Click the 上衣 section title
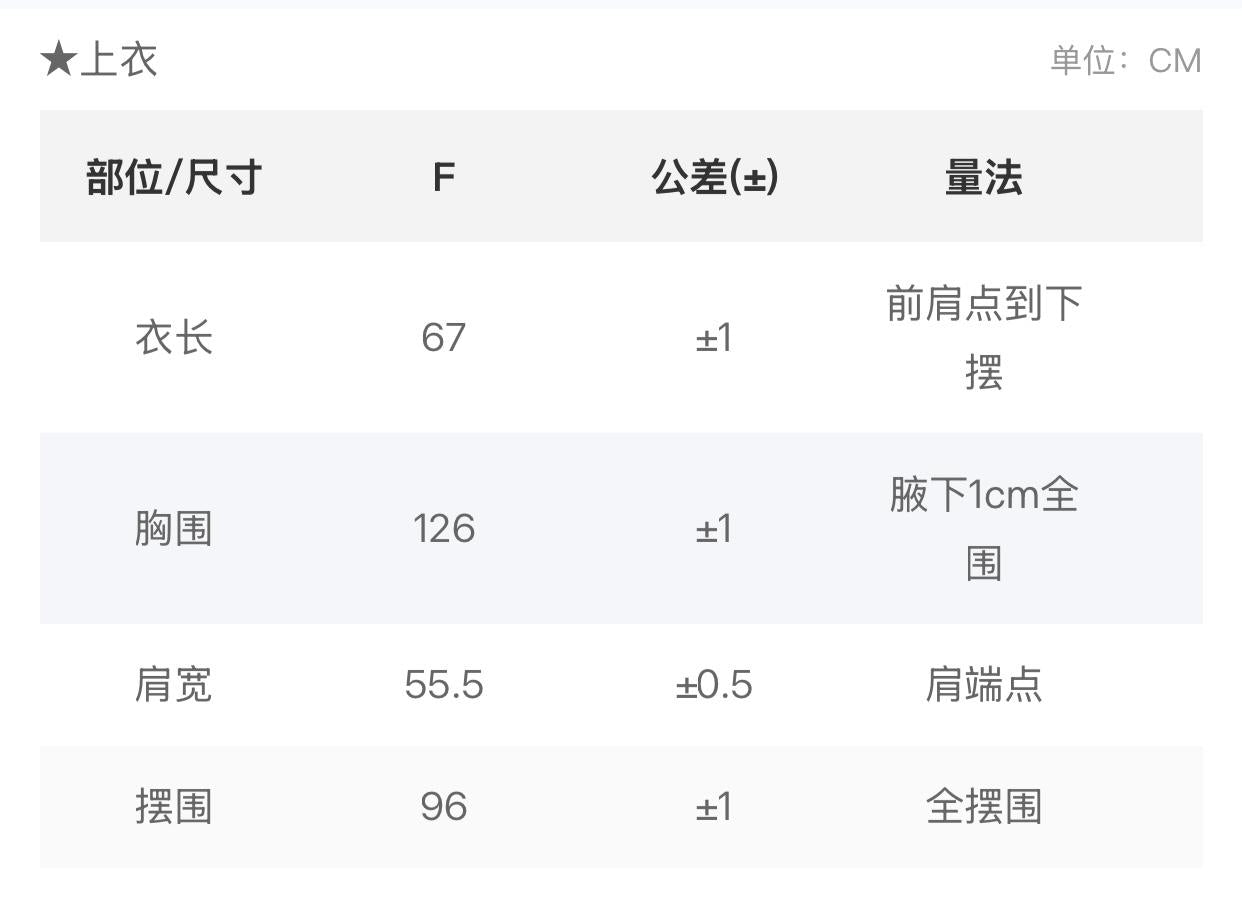The width and height of the screenshot is (1242, 910). (x=119, y=60)
